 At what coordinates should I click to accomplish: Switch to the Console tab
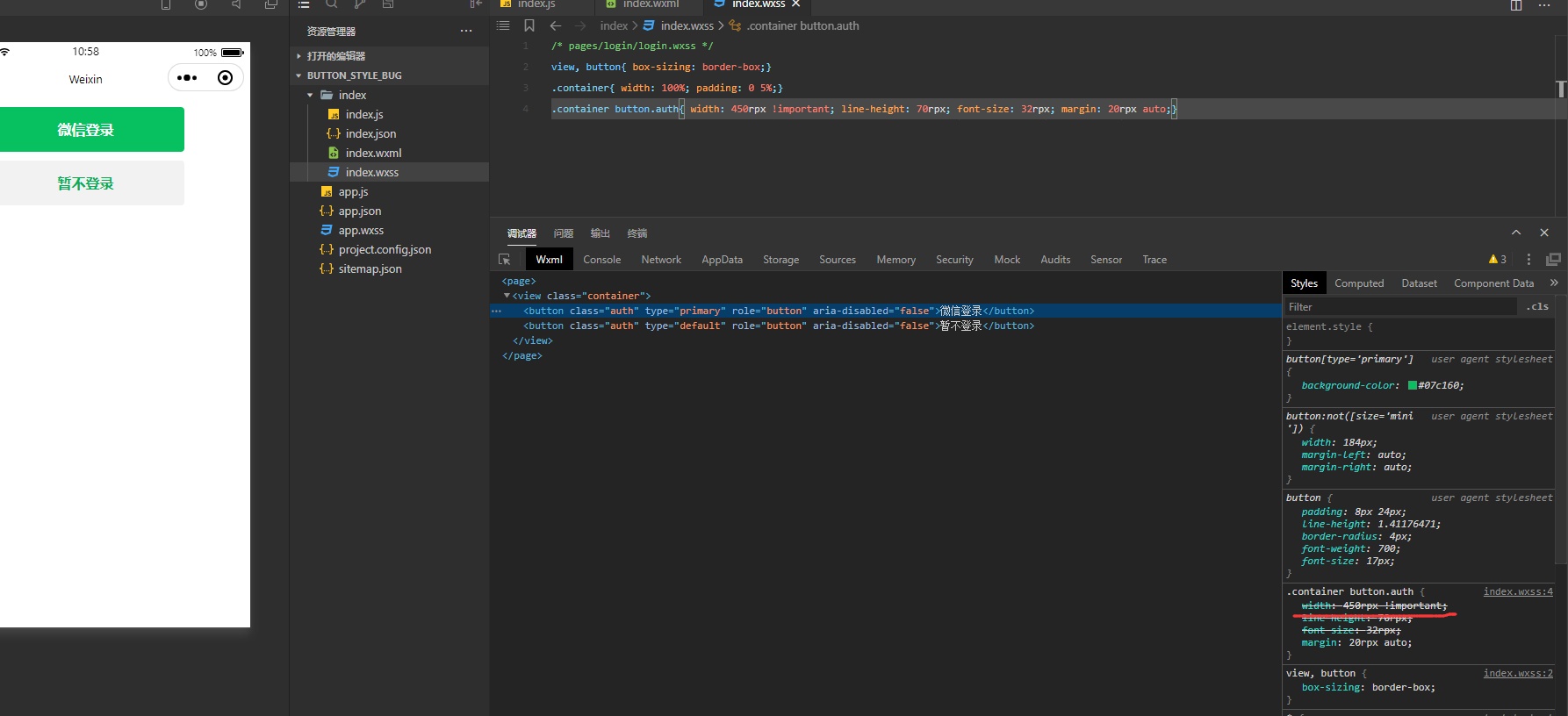[x=601, y=260]
